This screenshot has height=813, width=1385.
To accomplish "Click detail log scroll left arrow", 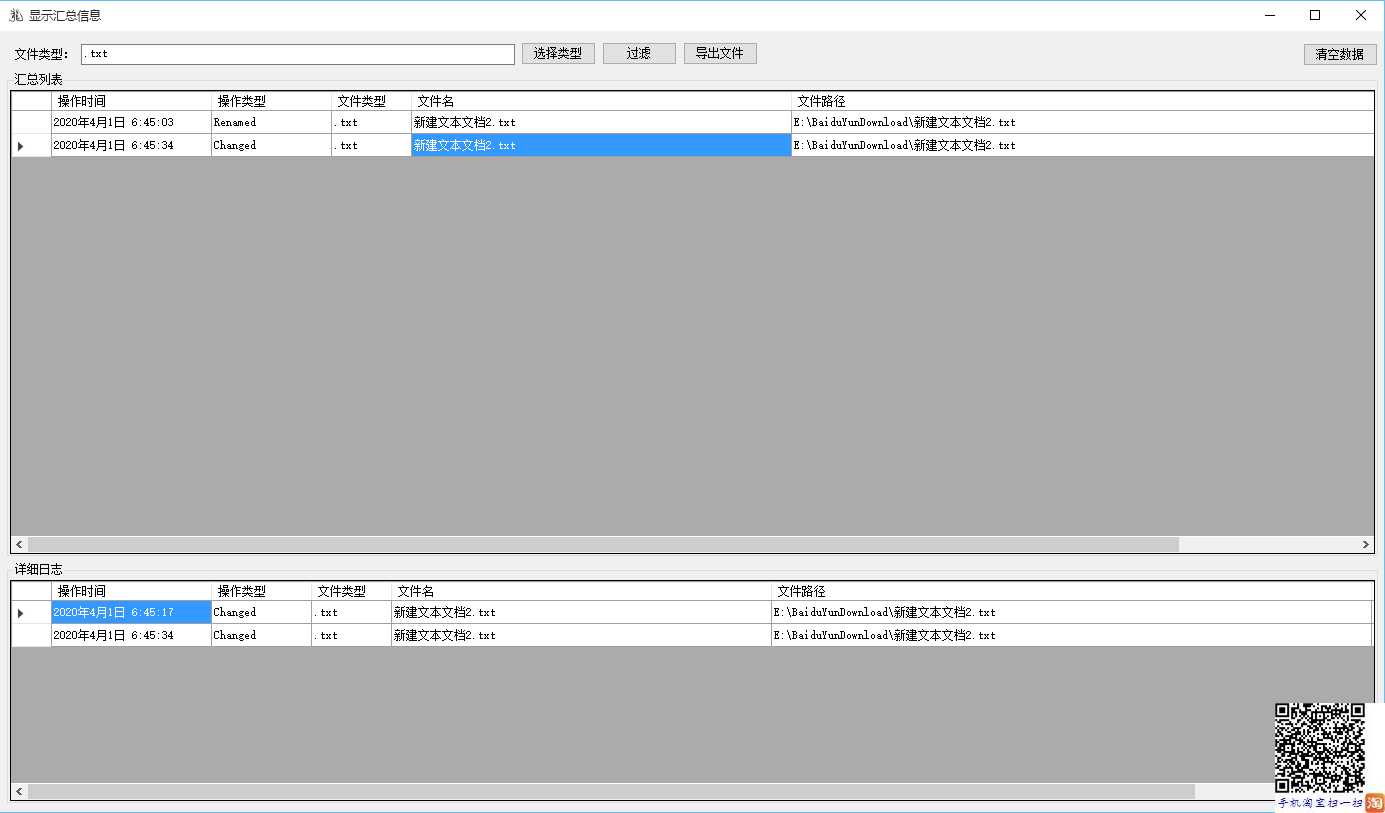I will tap(19, 791).
